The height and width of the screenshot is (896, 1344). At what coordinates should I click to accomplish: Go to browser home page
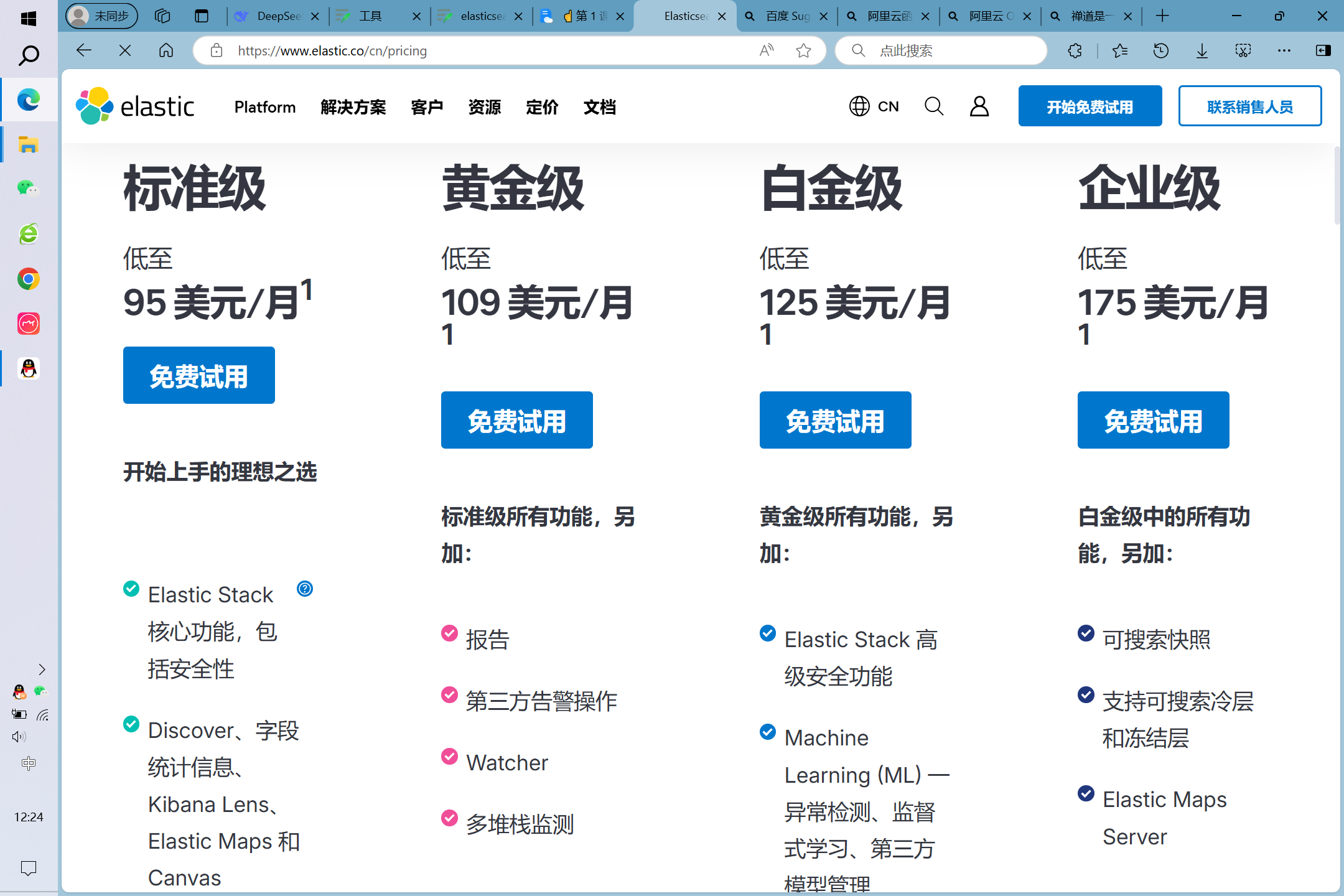166,50
